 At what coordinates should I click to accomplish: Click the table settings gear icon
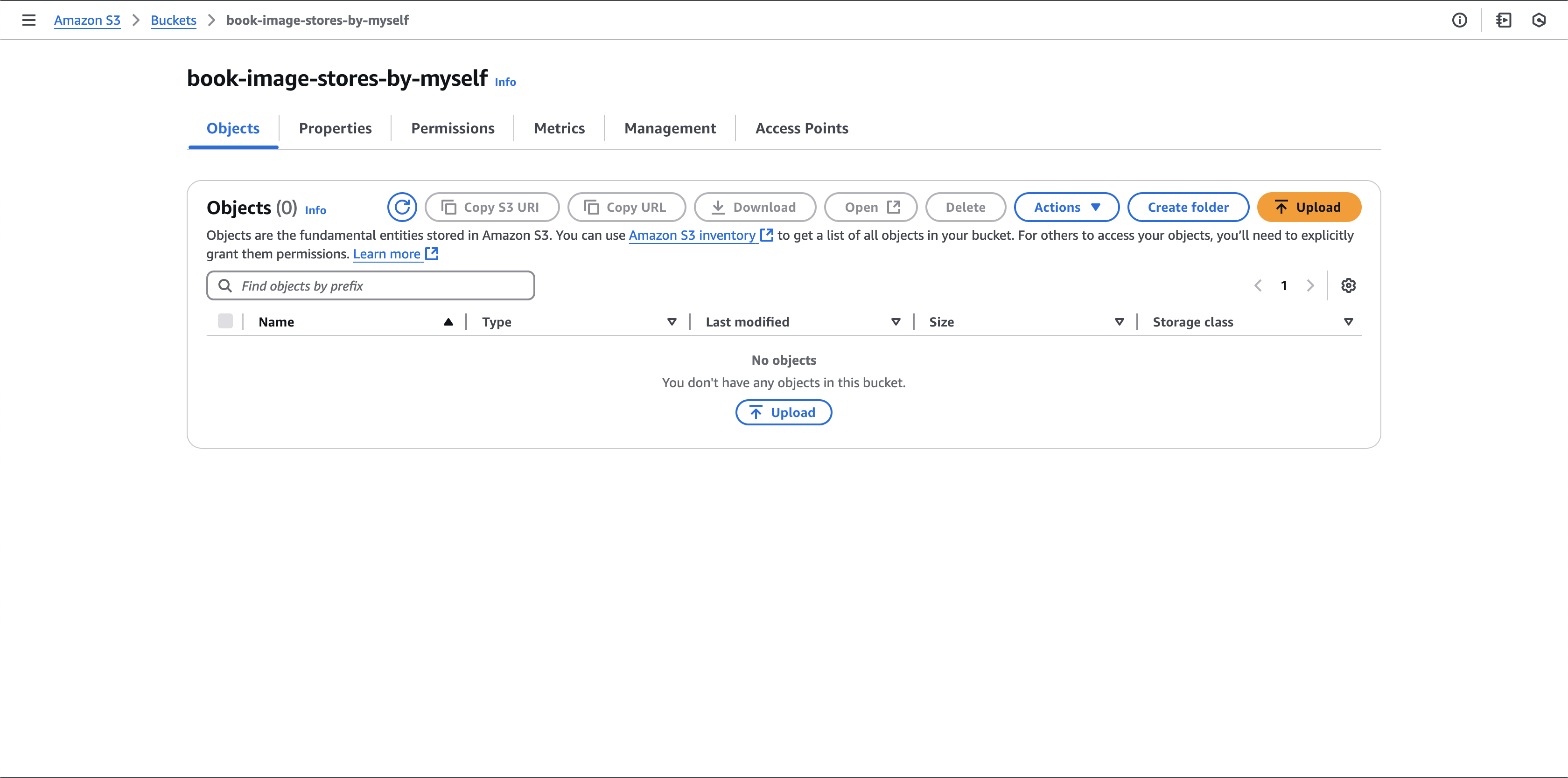1349,285
